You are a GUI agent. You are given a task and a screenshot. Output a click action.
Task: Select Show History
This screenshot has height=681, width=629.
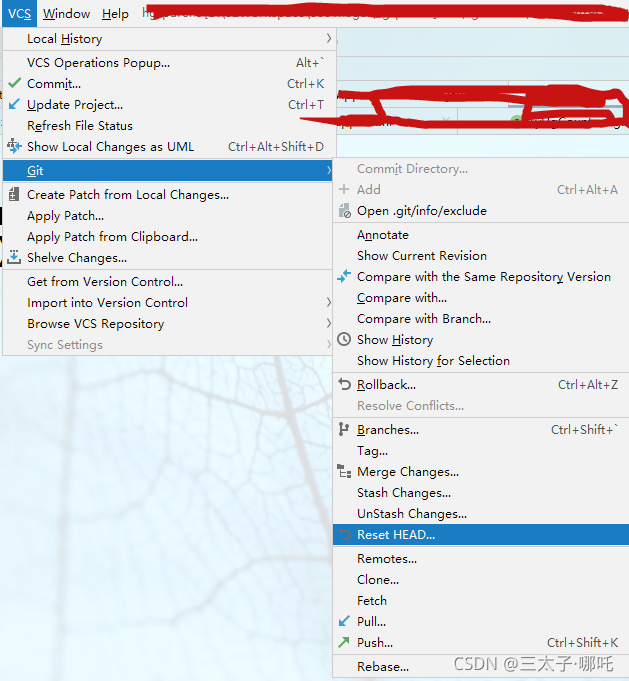coord(481,340)
